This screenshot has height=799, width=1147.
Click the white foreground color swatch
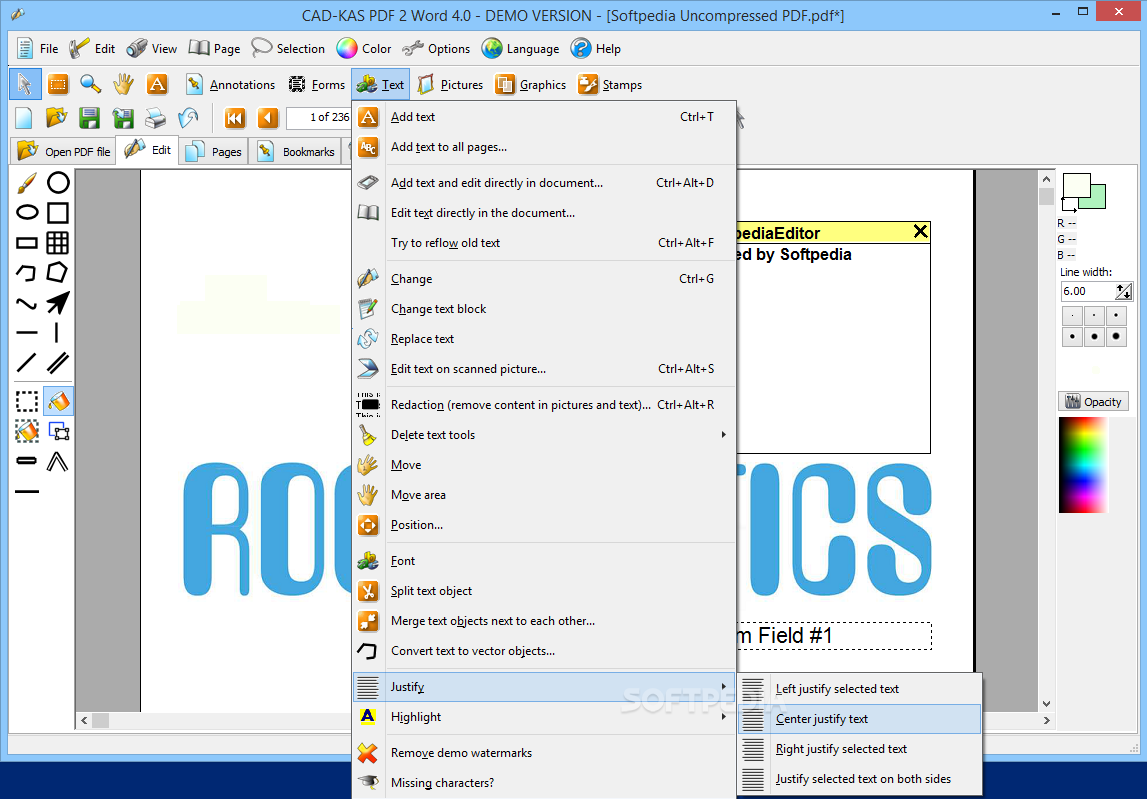point(1075,185)
